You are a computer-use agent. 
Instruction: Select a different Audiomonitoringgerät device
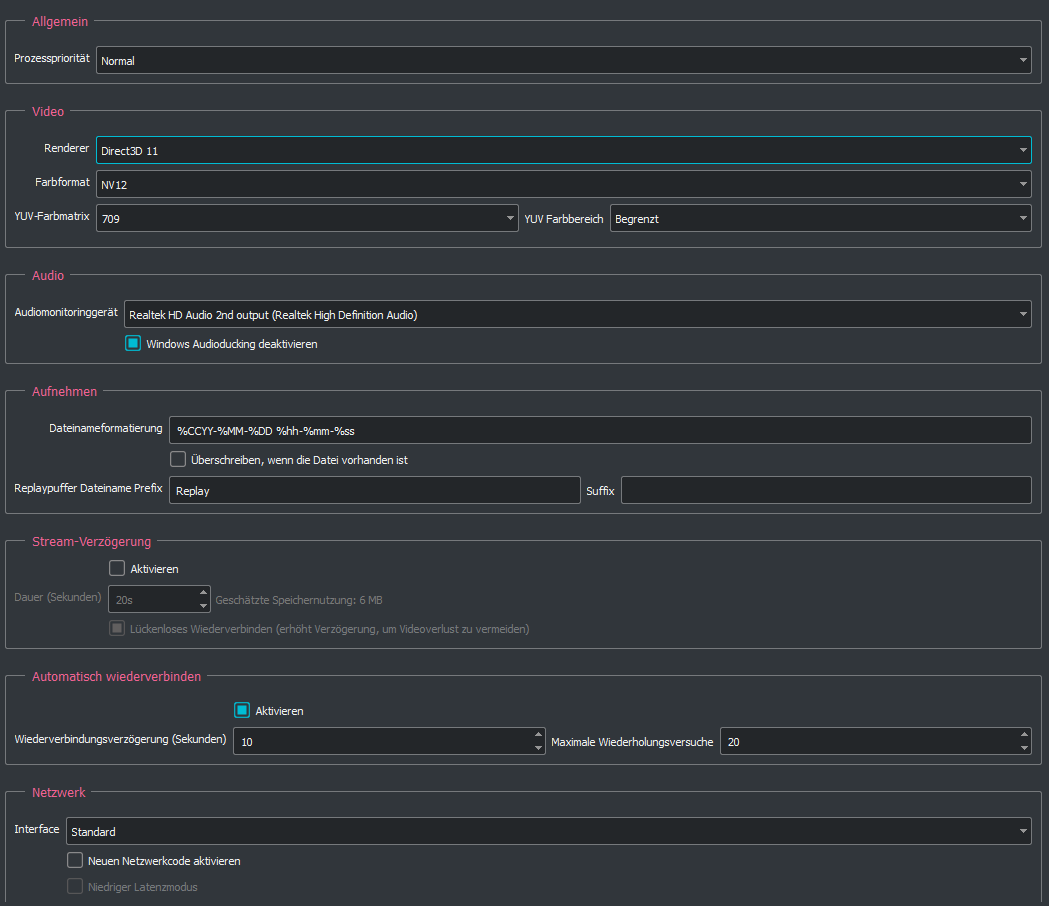point(577,314)
